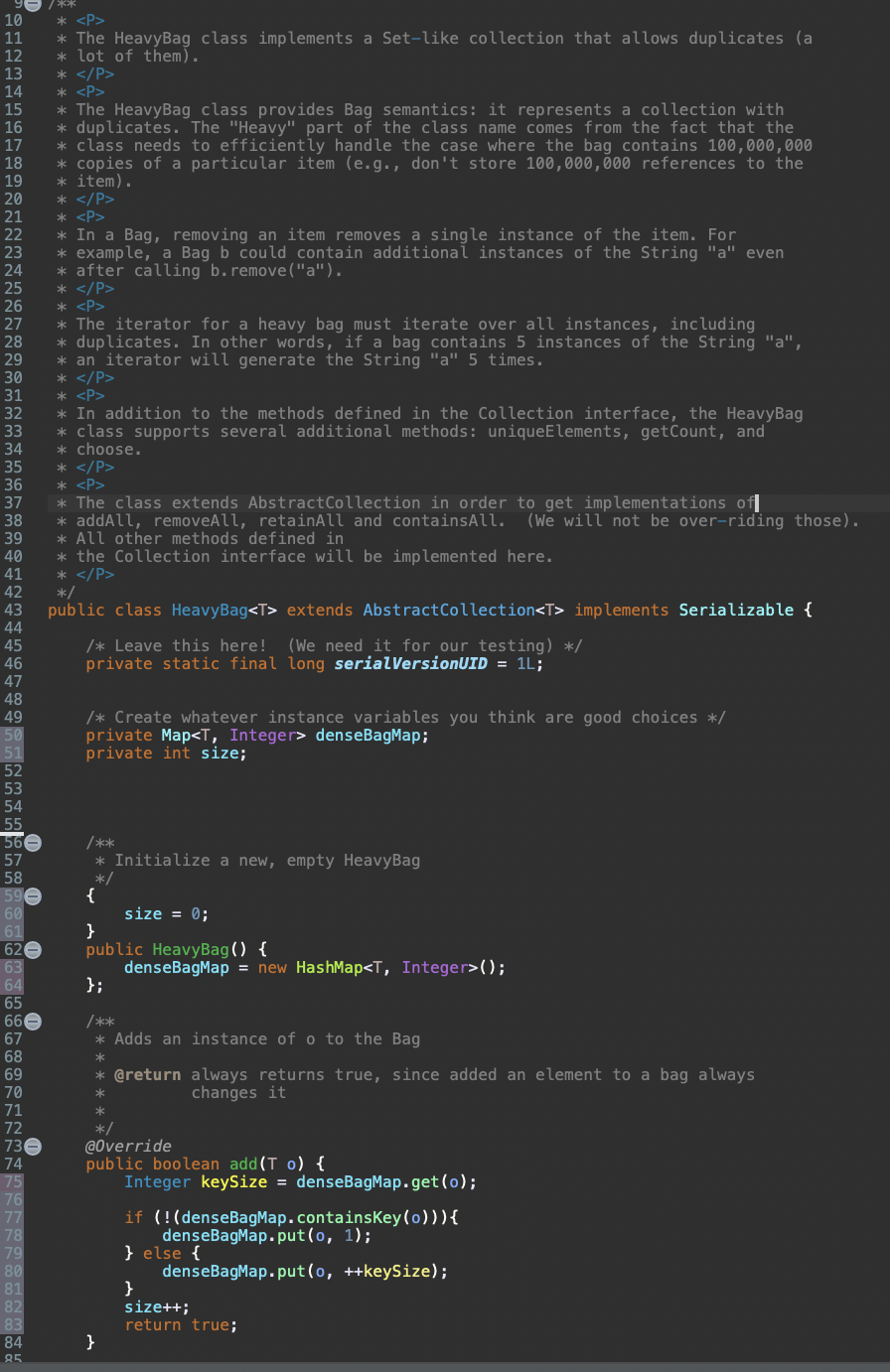The width and height of the screenshot is (890, 1372).
Task: Click the highlighted text on line 37
Action: tap(397, 502)
